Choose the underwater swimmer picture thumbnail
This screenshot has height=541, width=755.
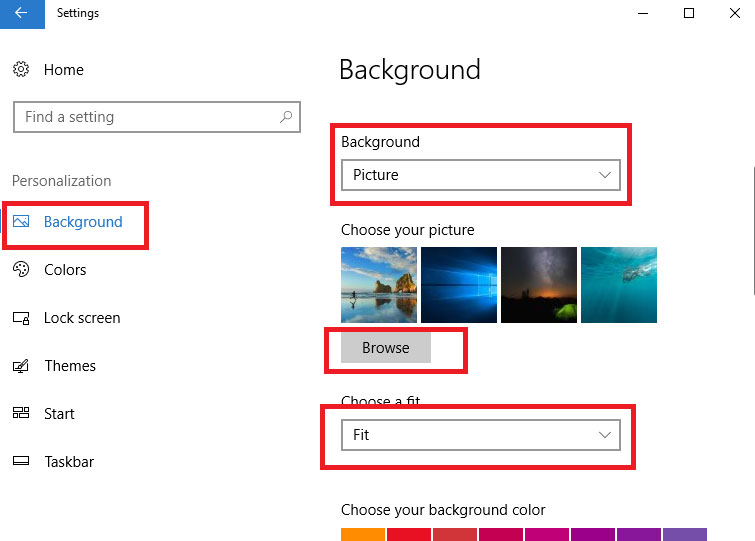618,285
